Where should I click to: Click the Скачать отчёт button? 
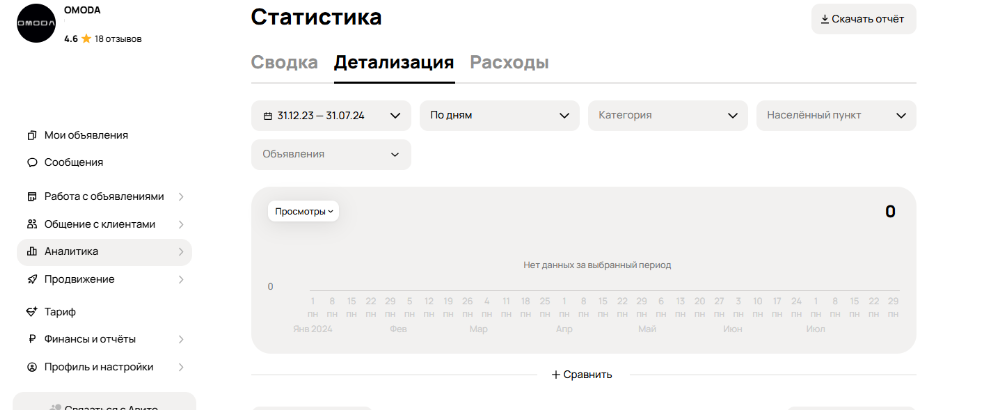(863, 20)
